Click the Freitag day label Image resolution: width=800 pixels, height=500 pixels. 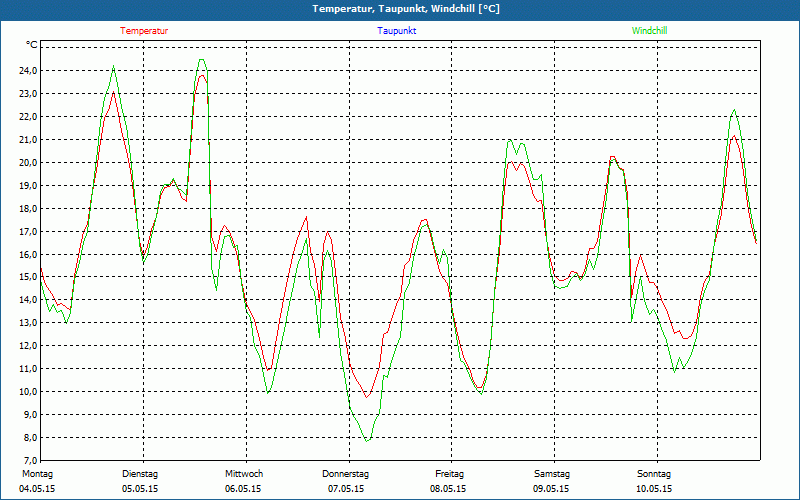point(449,474)
